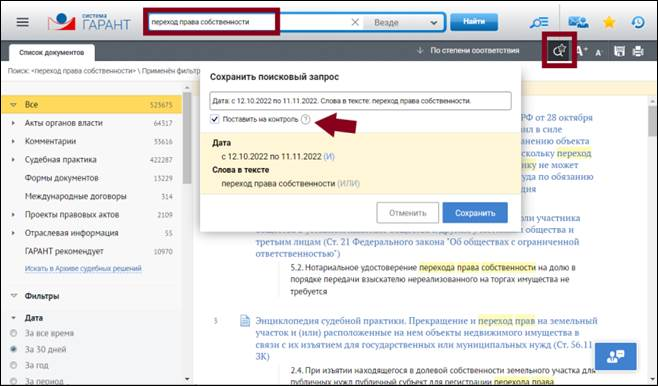Switch to the Список документов tab
The width and height of the screenshot is (658, 386).
(52, 52)
